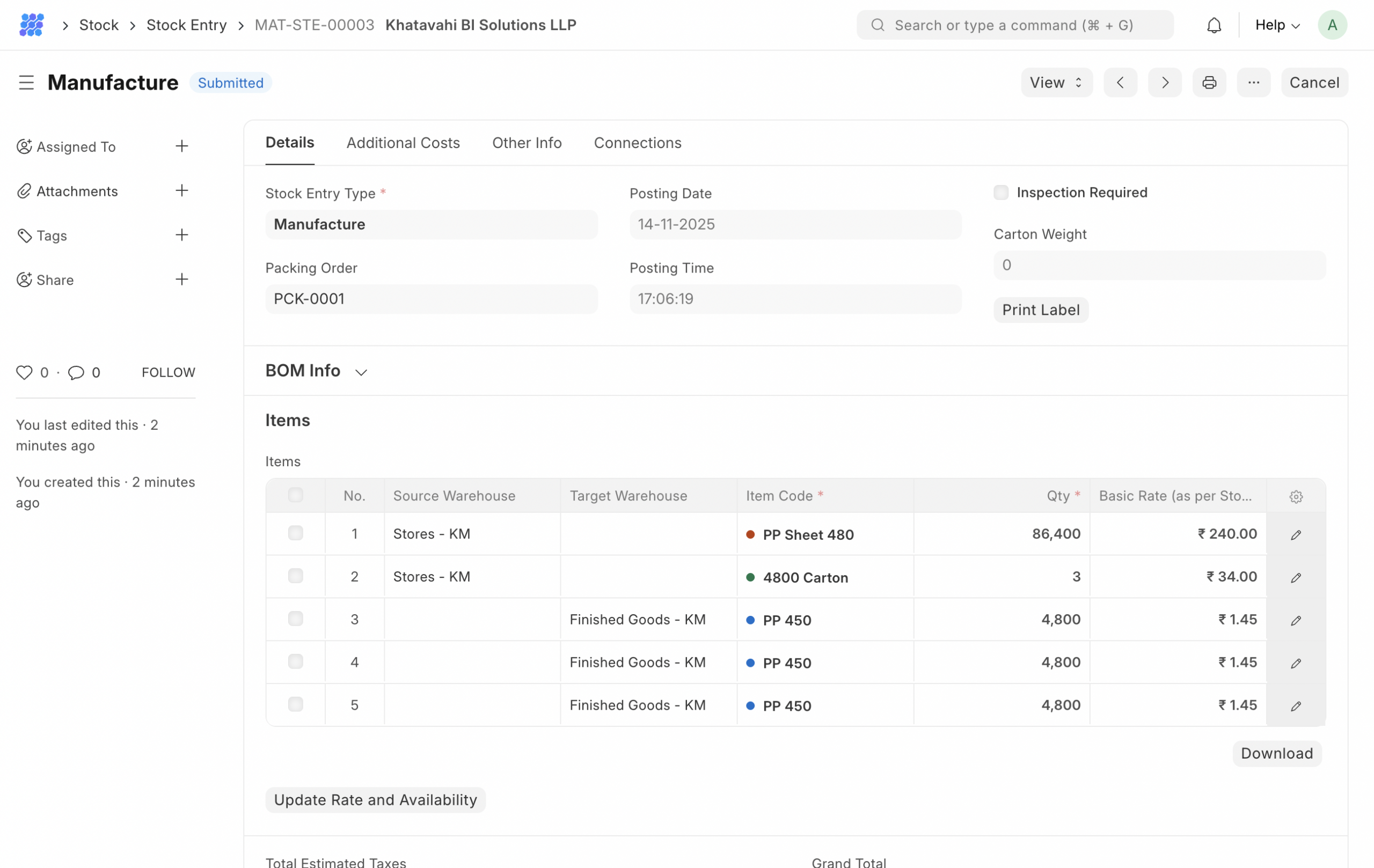Open items table settings gear
This screenshot has height=868, width=1374.
pyautogui.click(x=1295, y=496)
